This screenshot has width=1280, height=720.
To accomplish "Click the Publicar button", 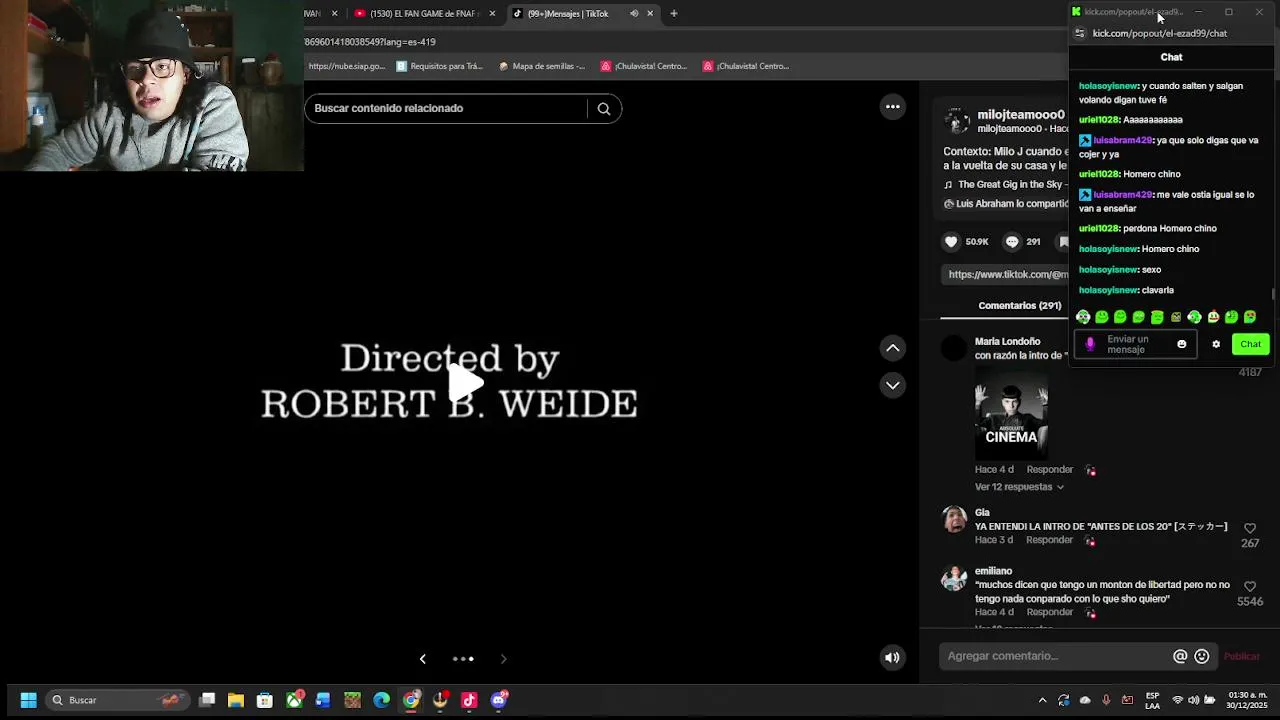I will pyautogui.click(x=1242, y=656).
